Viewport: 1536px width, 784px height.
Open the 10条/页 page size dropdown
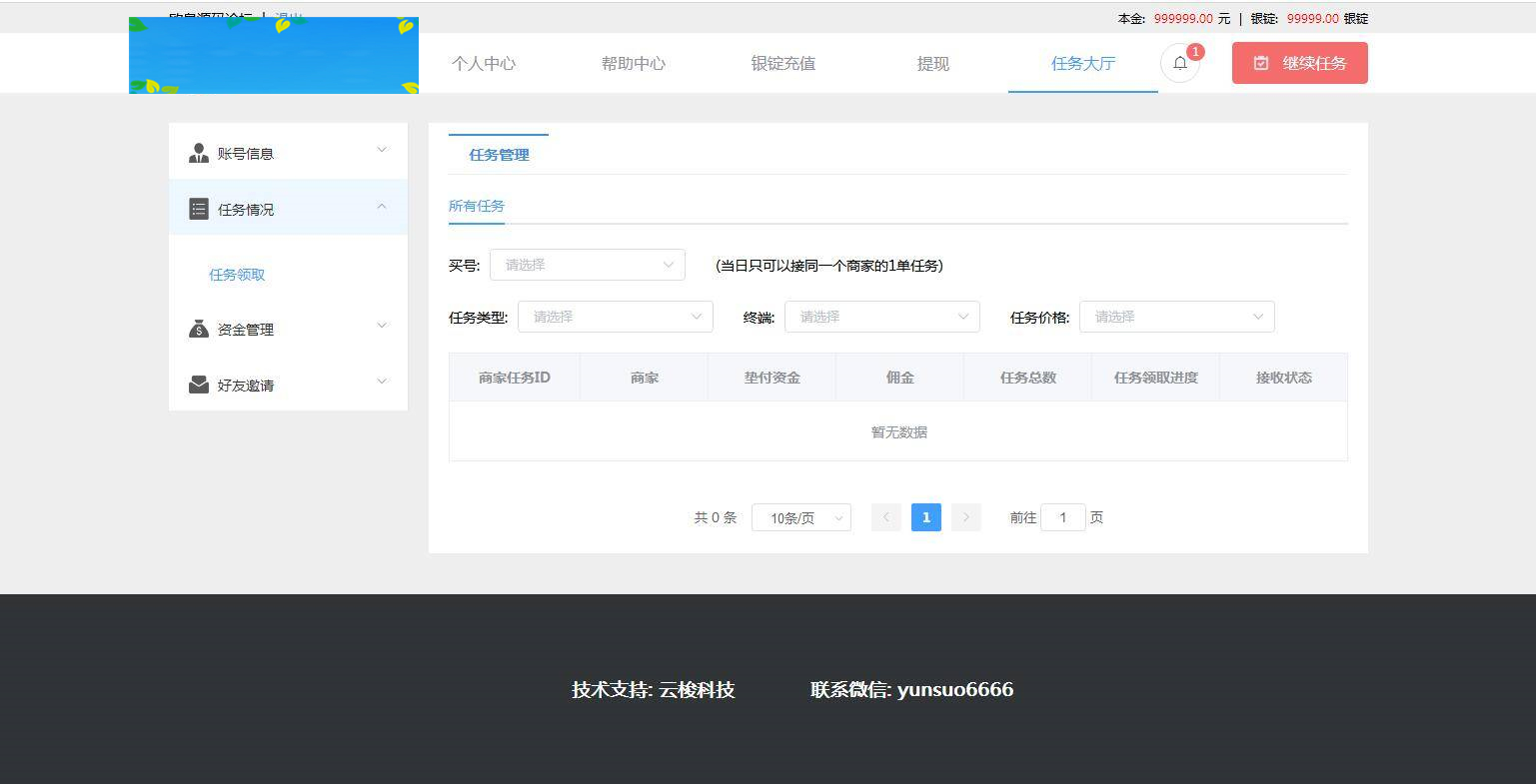[x=800, y=517]
